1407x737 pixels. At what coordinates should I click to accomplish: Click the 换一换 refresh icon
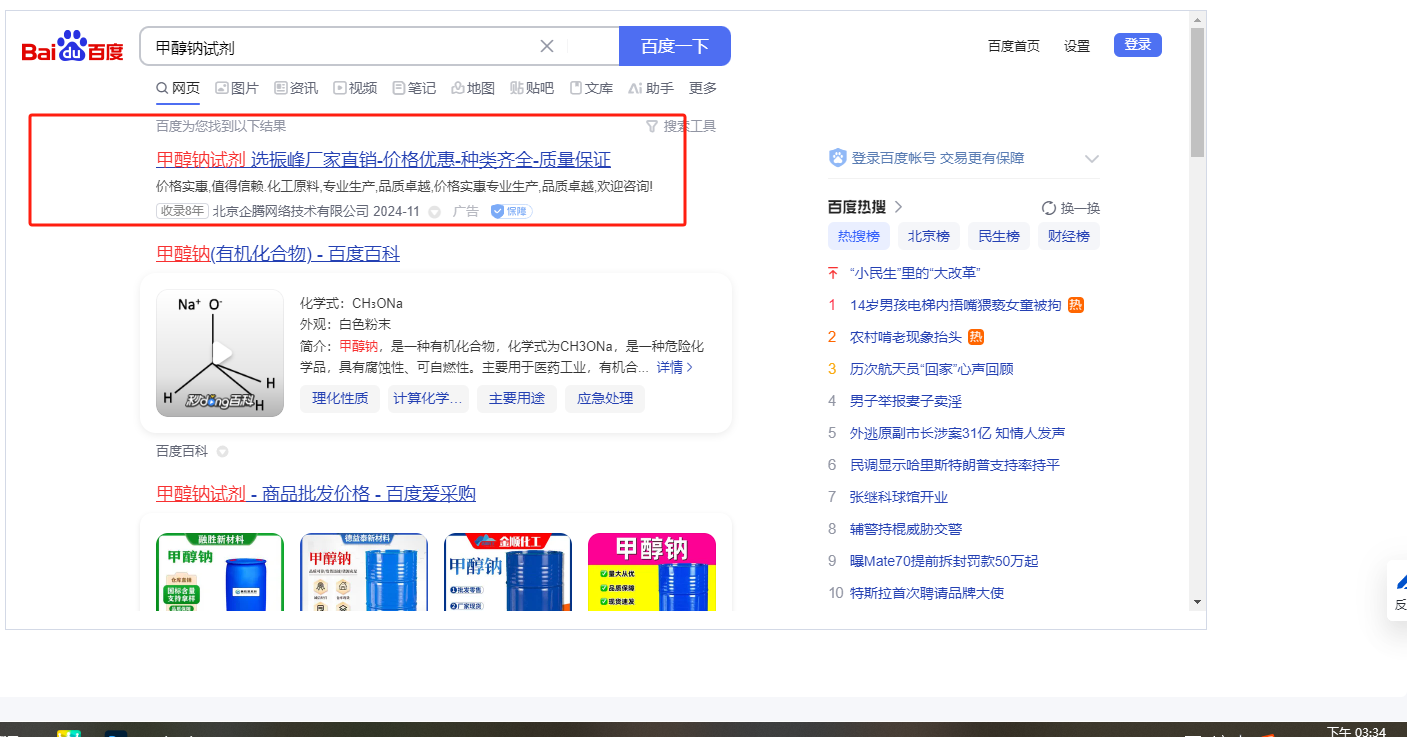pos(1048,208)
